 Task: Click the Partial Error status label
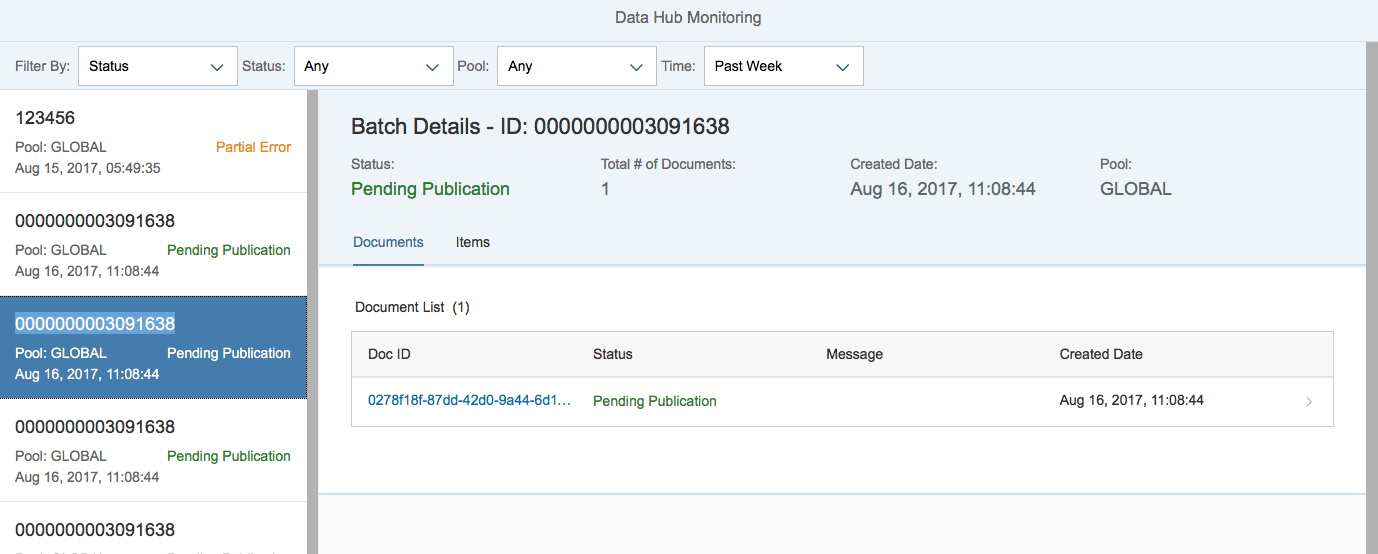[253, 147]
